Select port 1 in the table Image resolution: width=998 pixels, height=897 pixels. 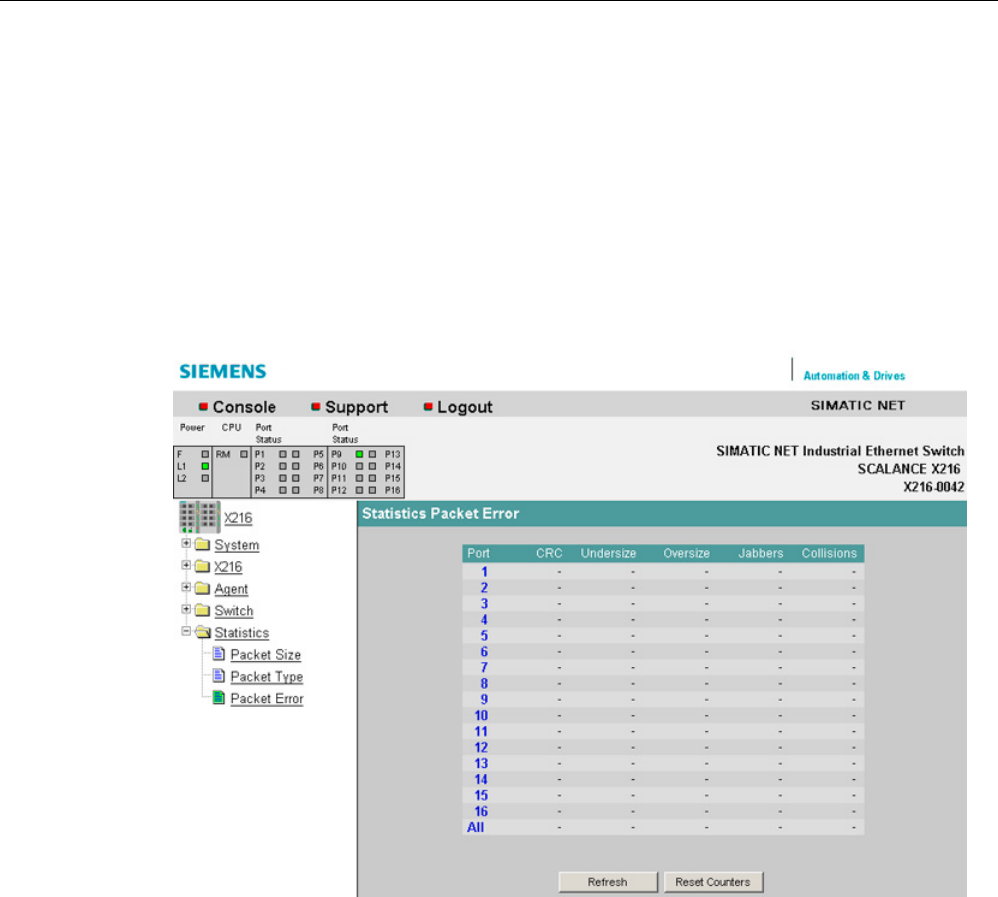pos(484,572)
